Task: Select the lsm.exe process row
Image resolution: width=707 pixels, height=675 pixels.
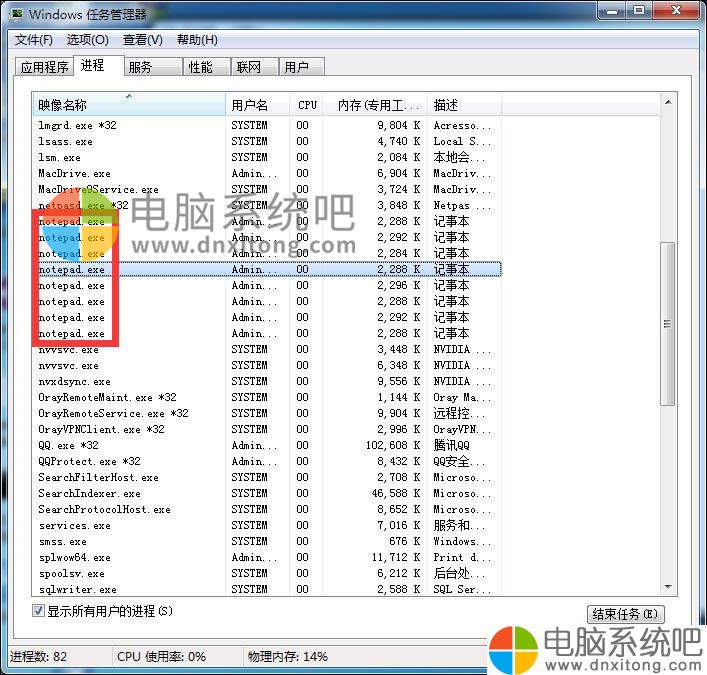Action: point(266,157)
